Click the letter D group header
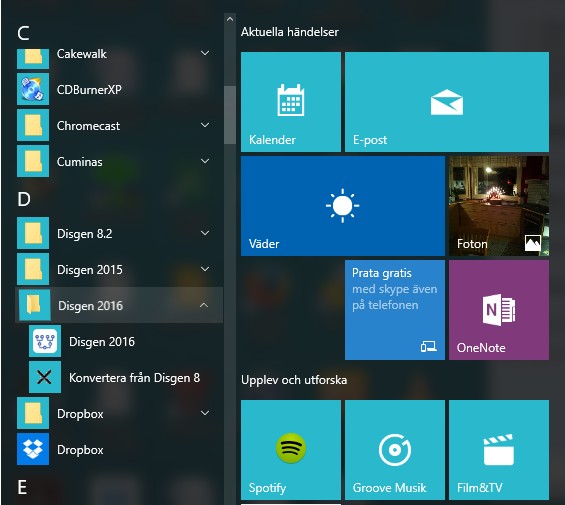 coord(24,199)
